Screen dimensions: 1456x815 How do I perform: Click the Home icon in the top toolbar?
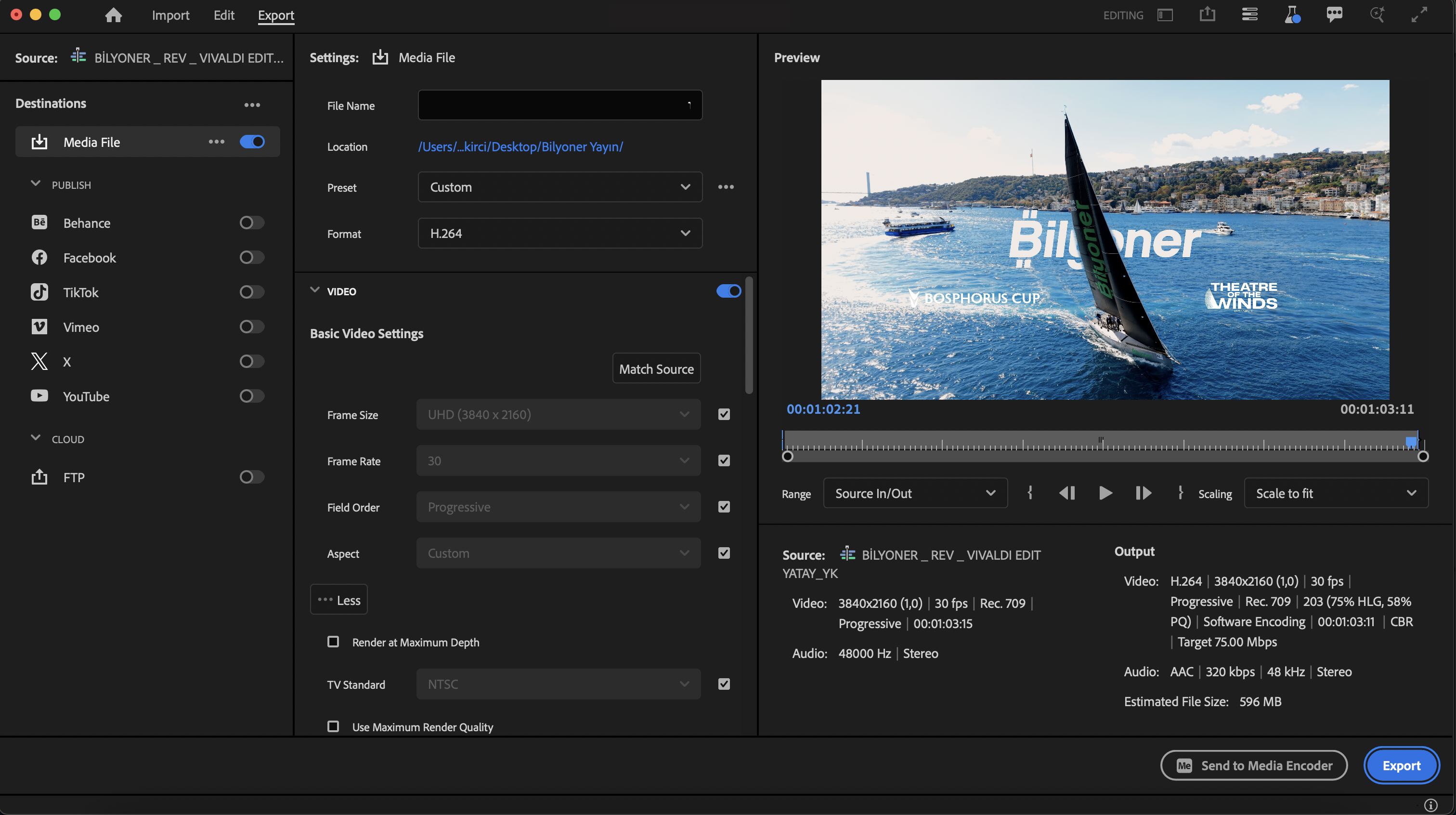coord(113,15)
